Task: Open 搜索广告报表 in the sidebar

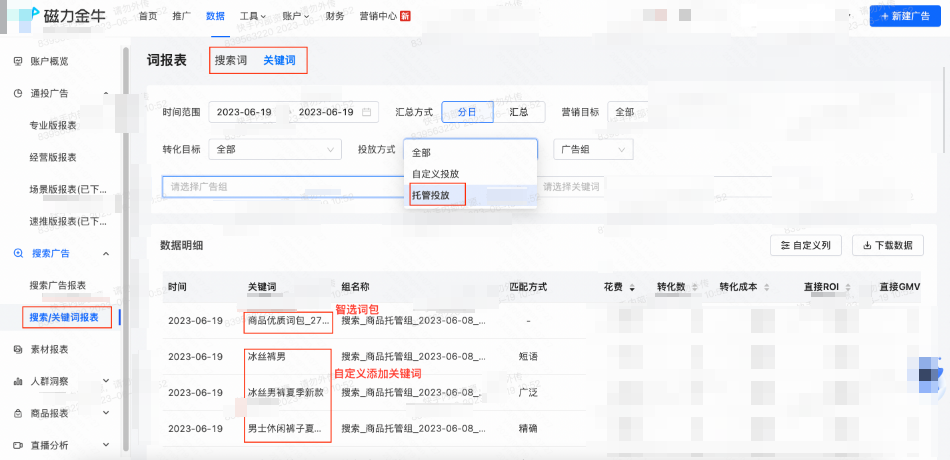Action: tap(58, 285)
